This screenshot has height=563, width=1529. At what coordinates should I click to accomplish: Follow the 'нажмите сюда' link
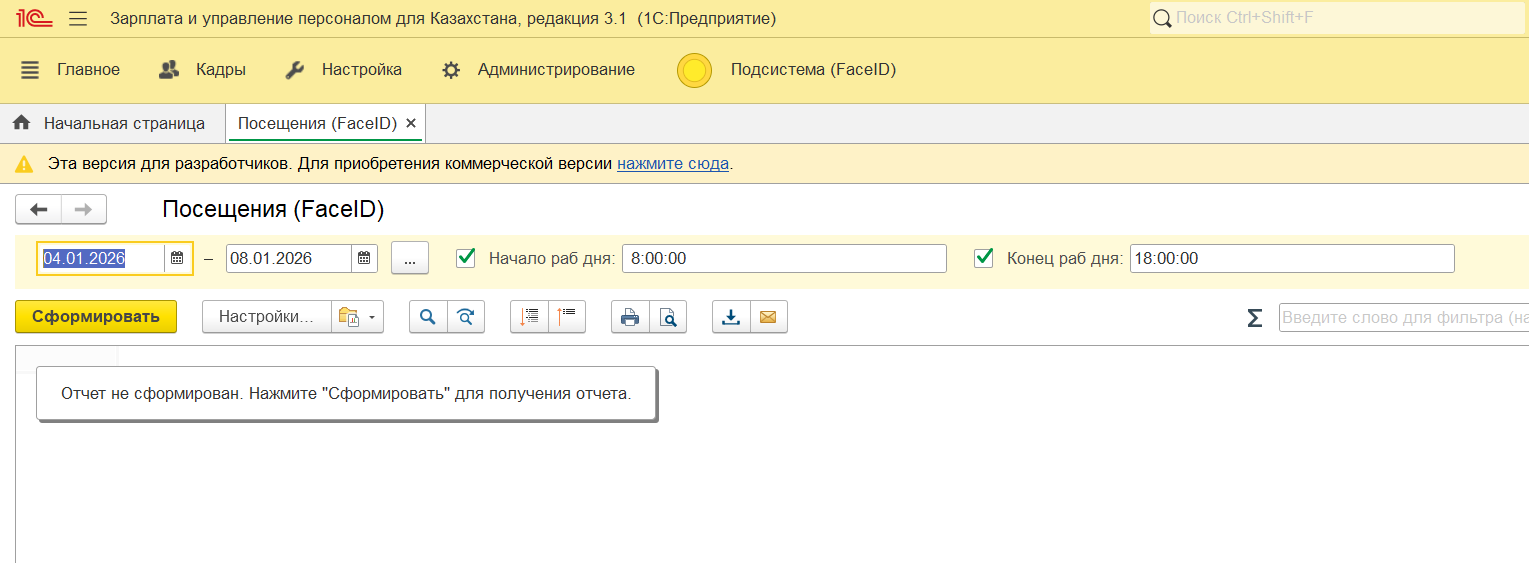[x=673, y=163]
